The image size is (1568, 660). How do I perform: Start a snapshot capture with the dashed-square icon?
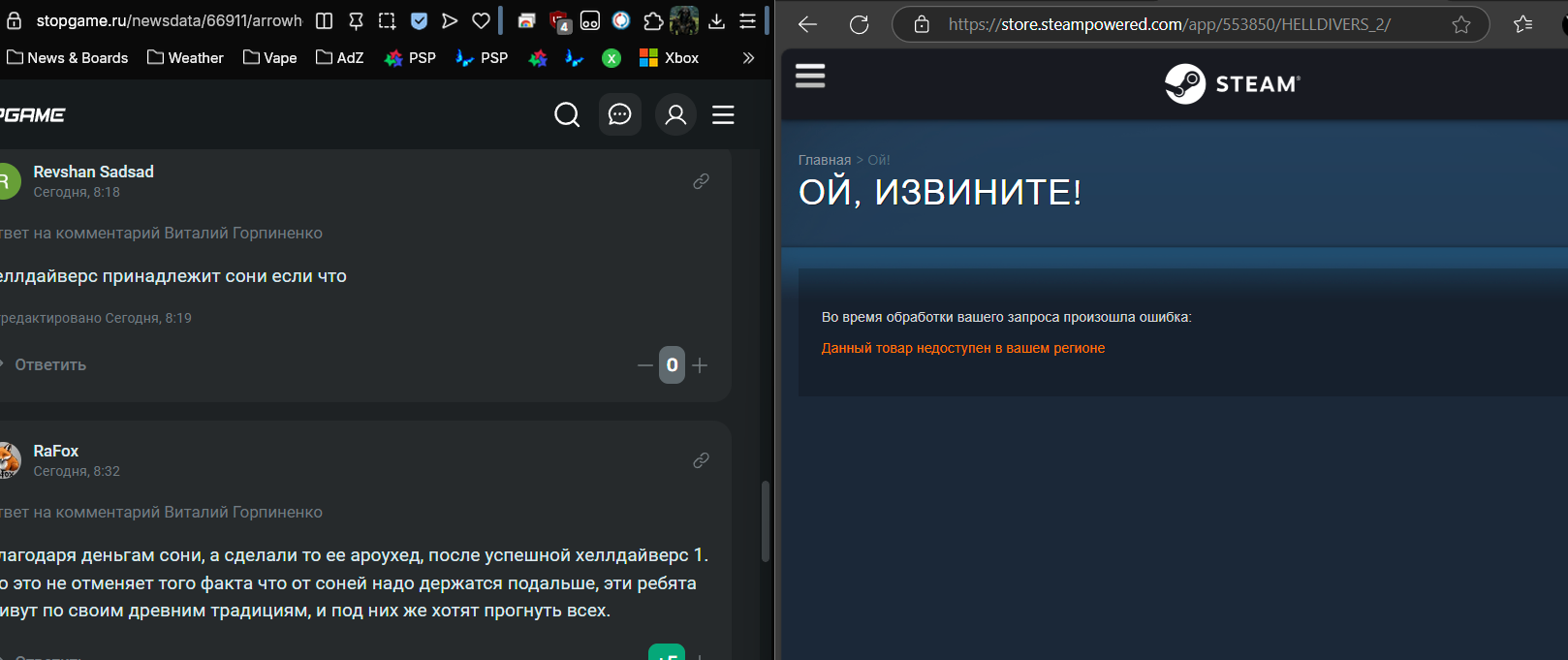tap(387, 20)
